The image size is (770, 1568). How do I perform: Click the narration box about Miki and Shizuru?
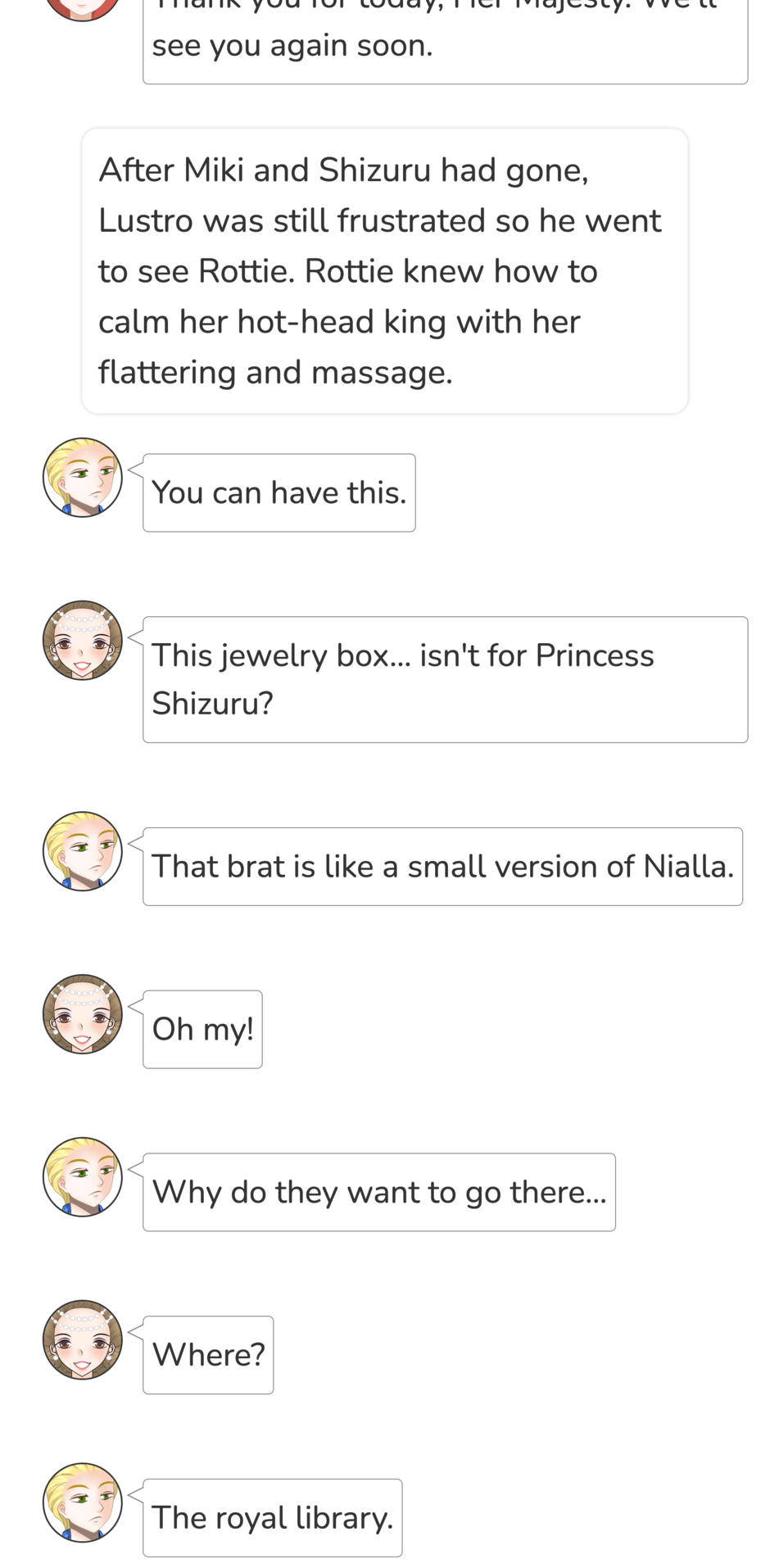[x=384, y=271]
